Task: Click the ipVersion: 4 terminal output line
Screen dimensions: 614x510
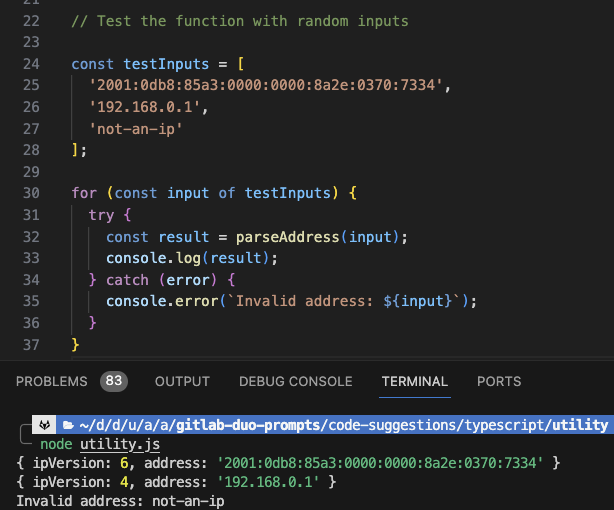Action: coord(176,482)
